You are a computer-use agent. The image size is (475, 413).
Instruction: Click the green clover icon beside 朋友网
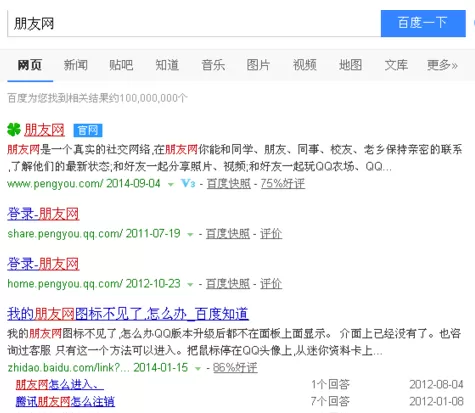pos(14,129)
